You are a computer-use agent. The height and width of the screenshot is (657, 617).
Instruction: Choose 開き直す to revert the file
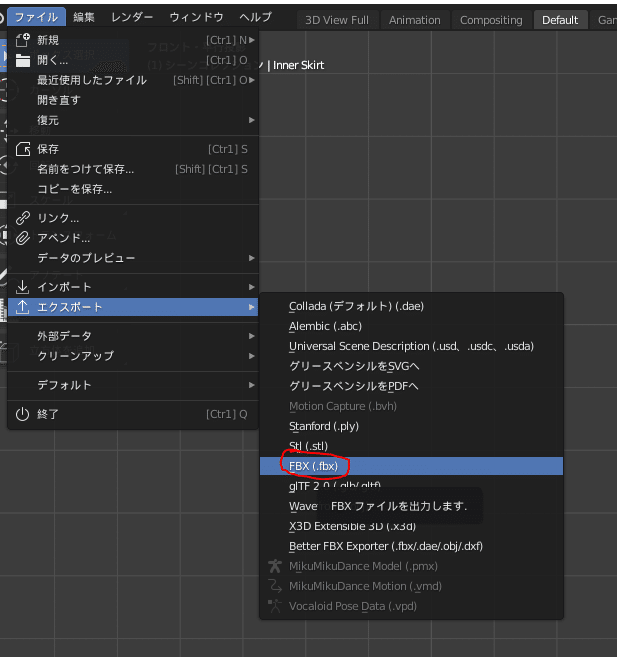133,100
